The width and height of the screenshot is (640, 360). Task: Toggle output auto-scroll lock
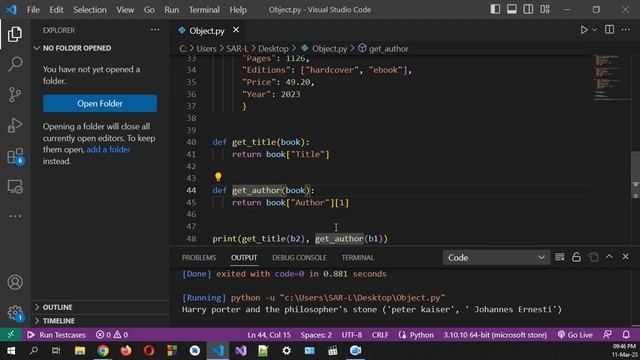tap(576, 257)
